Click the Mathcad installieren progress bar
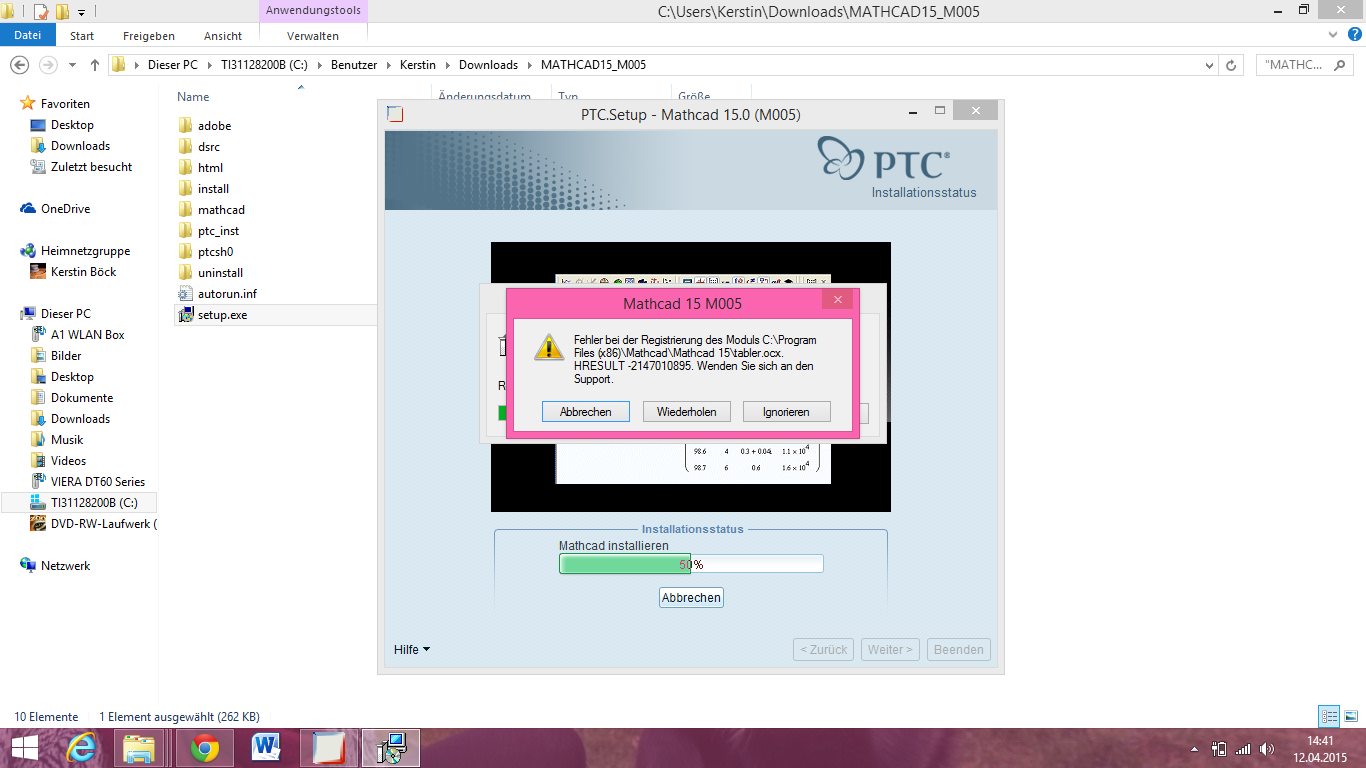The image size is (1366, 768). (691, 564)
